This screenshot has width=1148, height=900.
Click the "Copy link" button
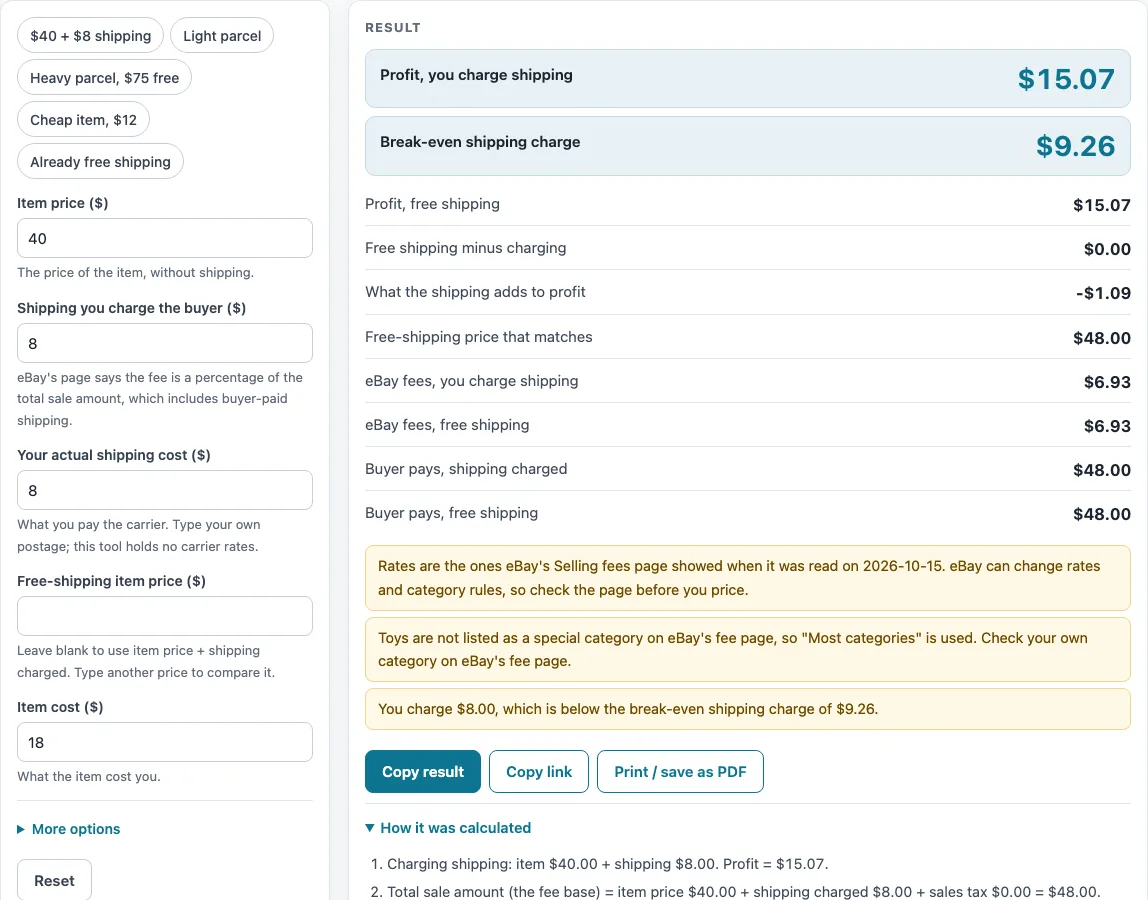pos(539,772)
